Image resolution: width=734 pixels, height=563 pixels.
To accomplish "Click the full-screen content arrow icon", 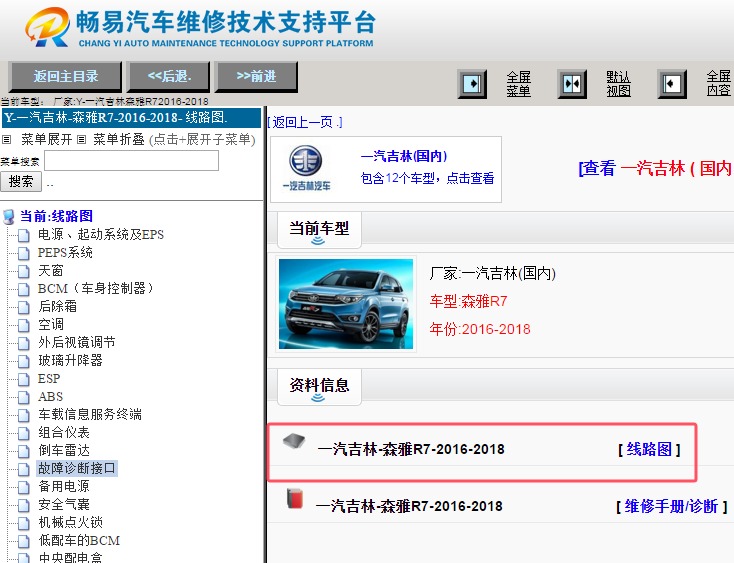I will tap(672, 84).
